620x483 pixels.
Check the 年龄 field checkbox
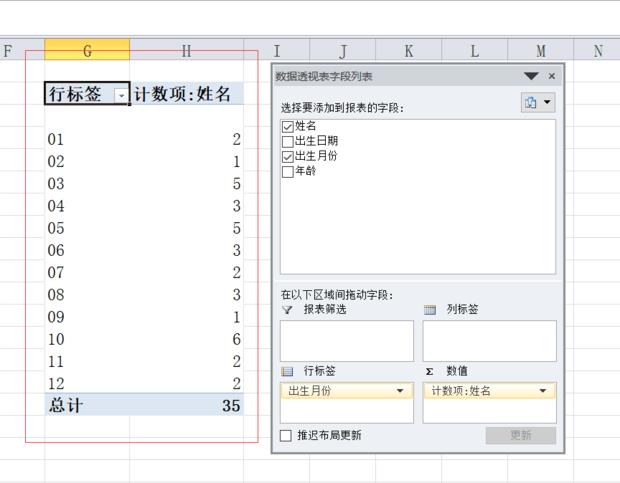point(288,172)
